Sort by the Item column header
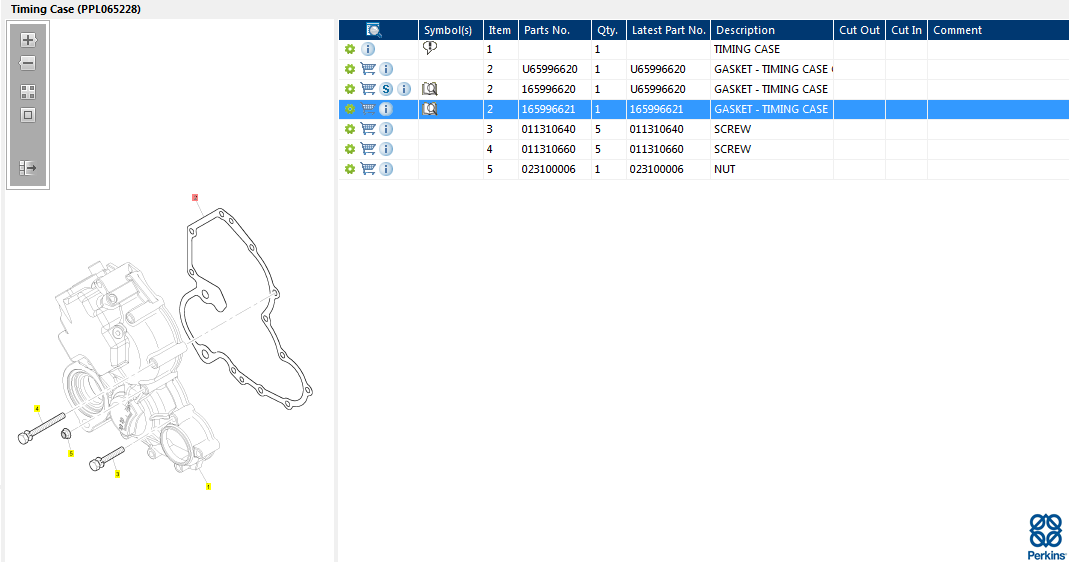Screen dimensions: 1069x562 pyautogui.click(x=501, y=30)
